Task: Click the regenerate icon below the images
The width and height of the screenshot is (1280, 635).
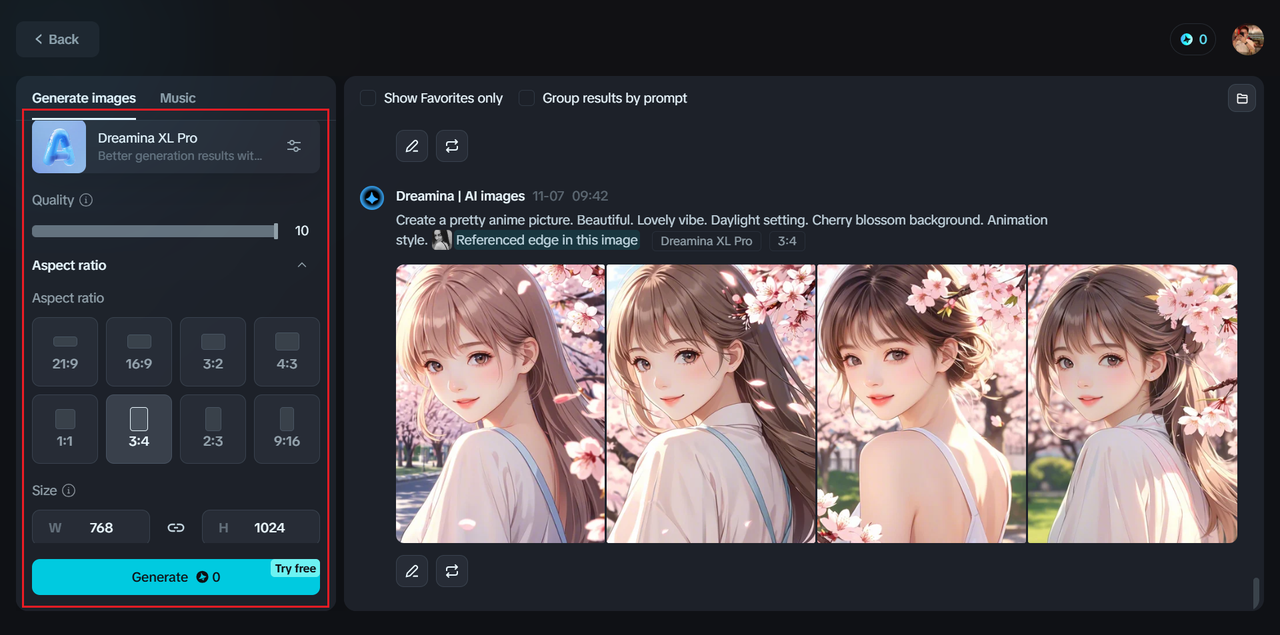Action: pos(452,571)
